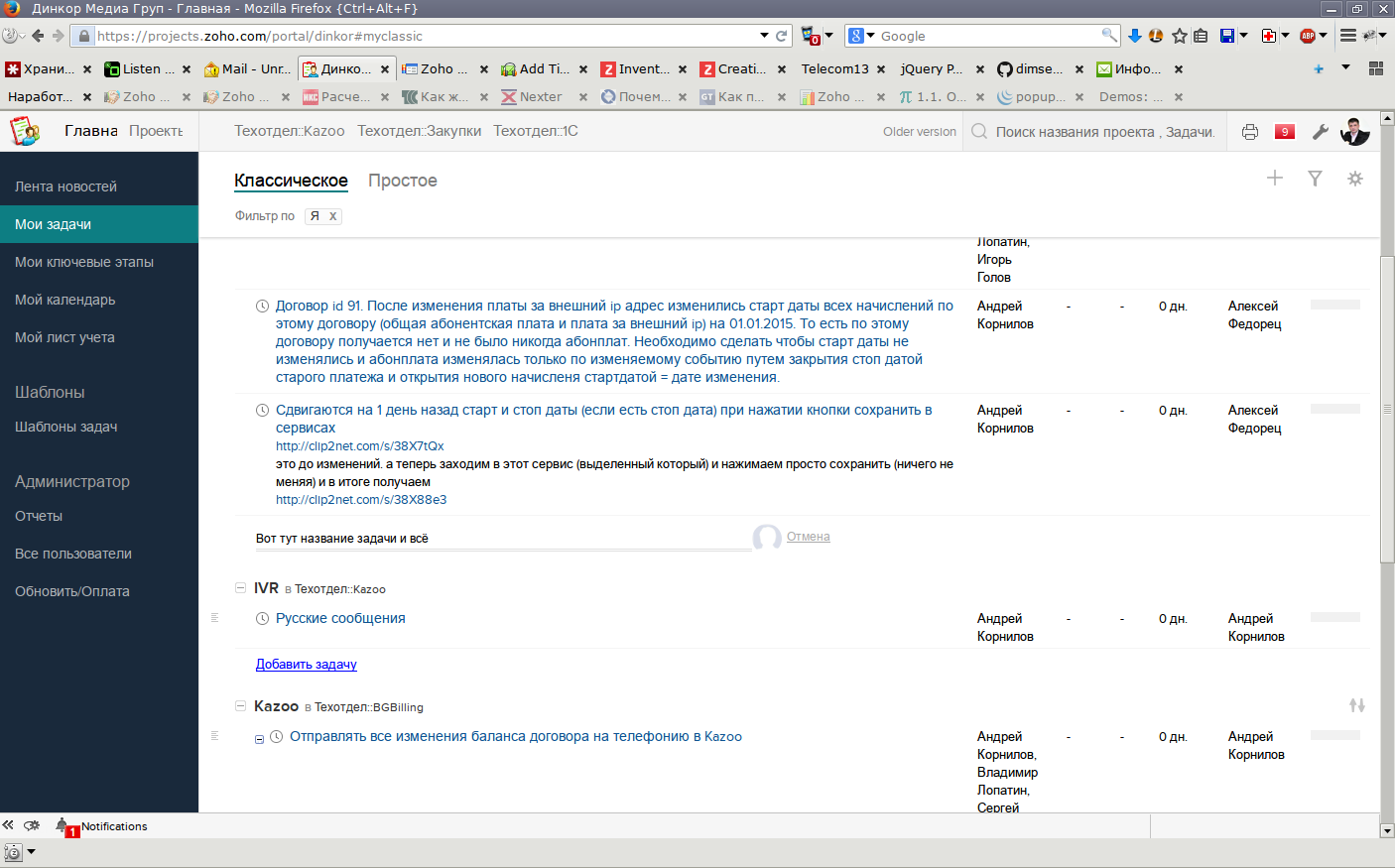Image resolution: width=1395 pixels, height=868 pixels.
Task: Click drag handle icon of 'Русские сообщения' row
Action: click(x=214, y=617)
